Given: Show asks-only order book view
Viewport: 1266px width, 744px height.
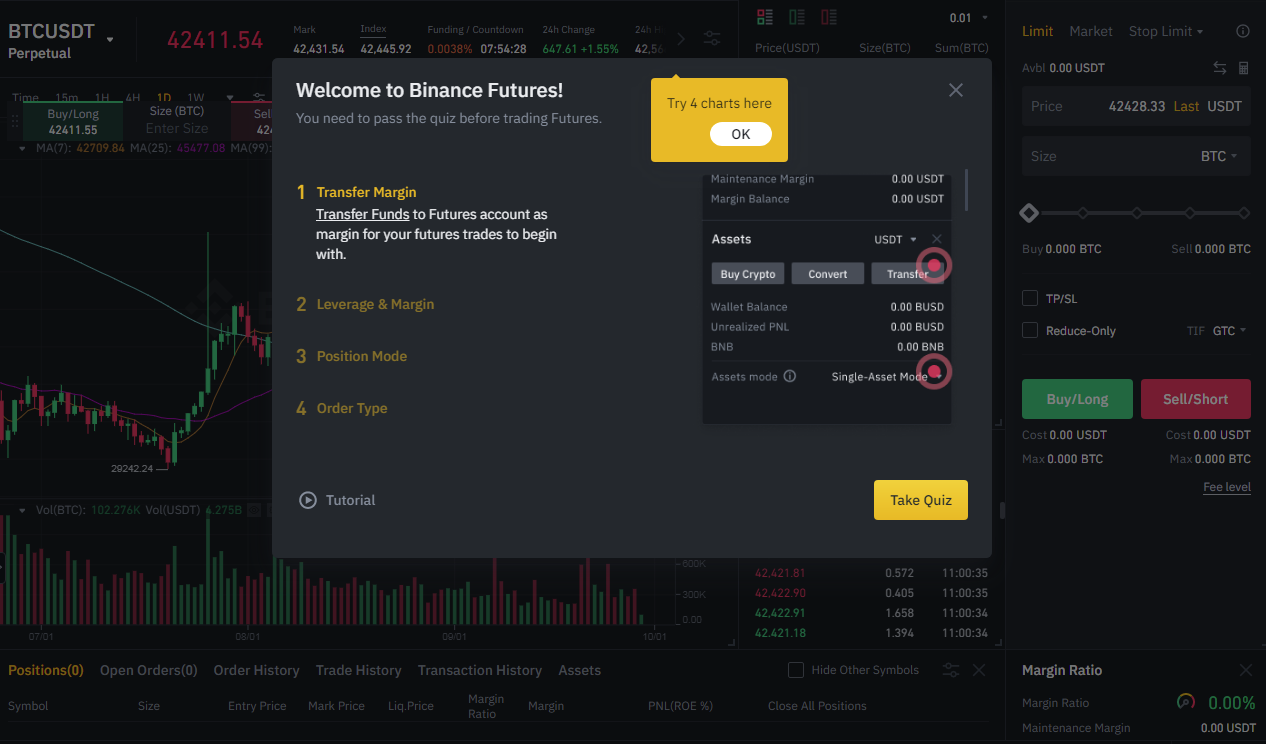Looking at the screenshot, I should pos(828,17).
